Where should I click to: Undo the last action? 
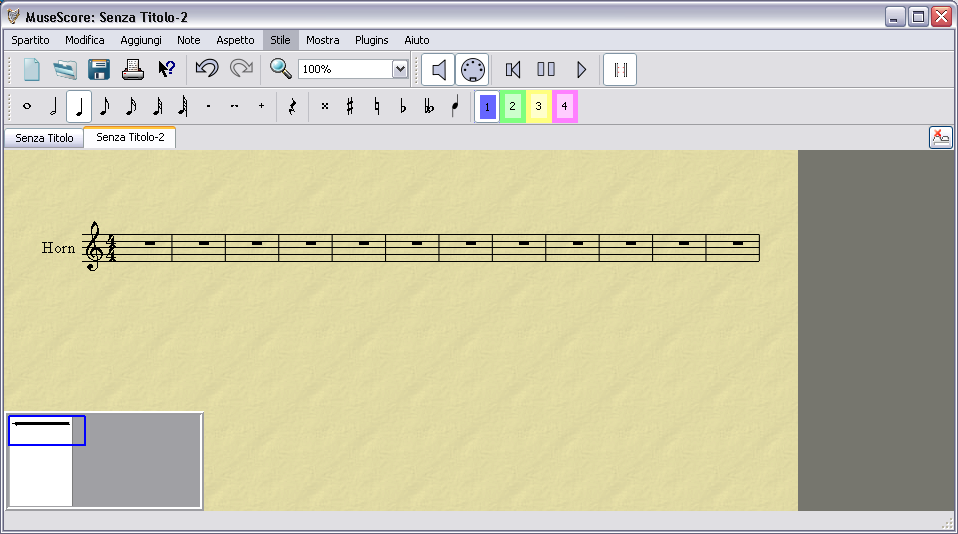[x=207, y=68]
